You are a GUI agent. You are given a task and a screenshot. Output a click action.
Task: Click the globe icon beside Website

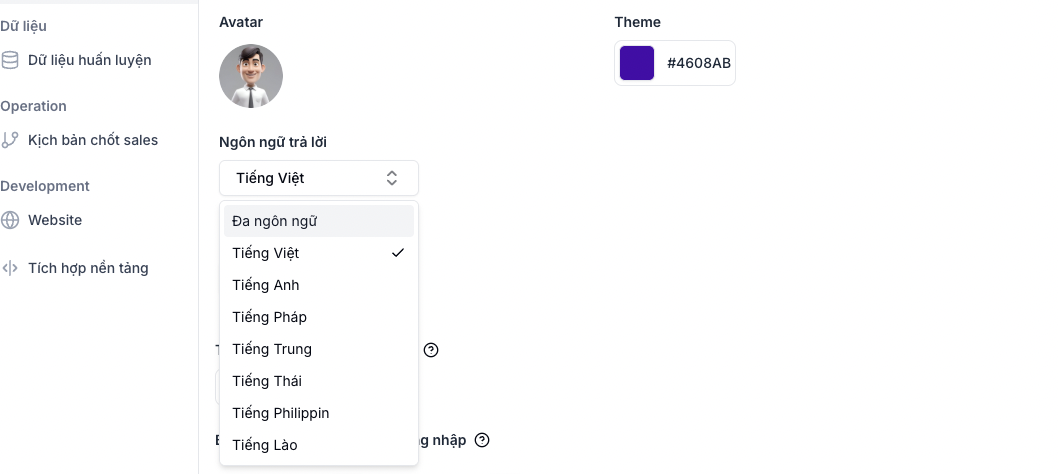tap(10, 220)
